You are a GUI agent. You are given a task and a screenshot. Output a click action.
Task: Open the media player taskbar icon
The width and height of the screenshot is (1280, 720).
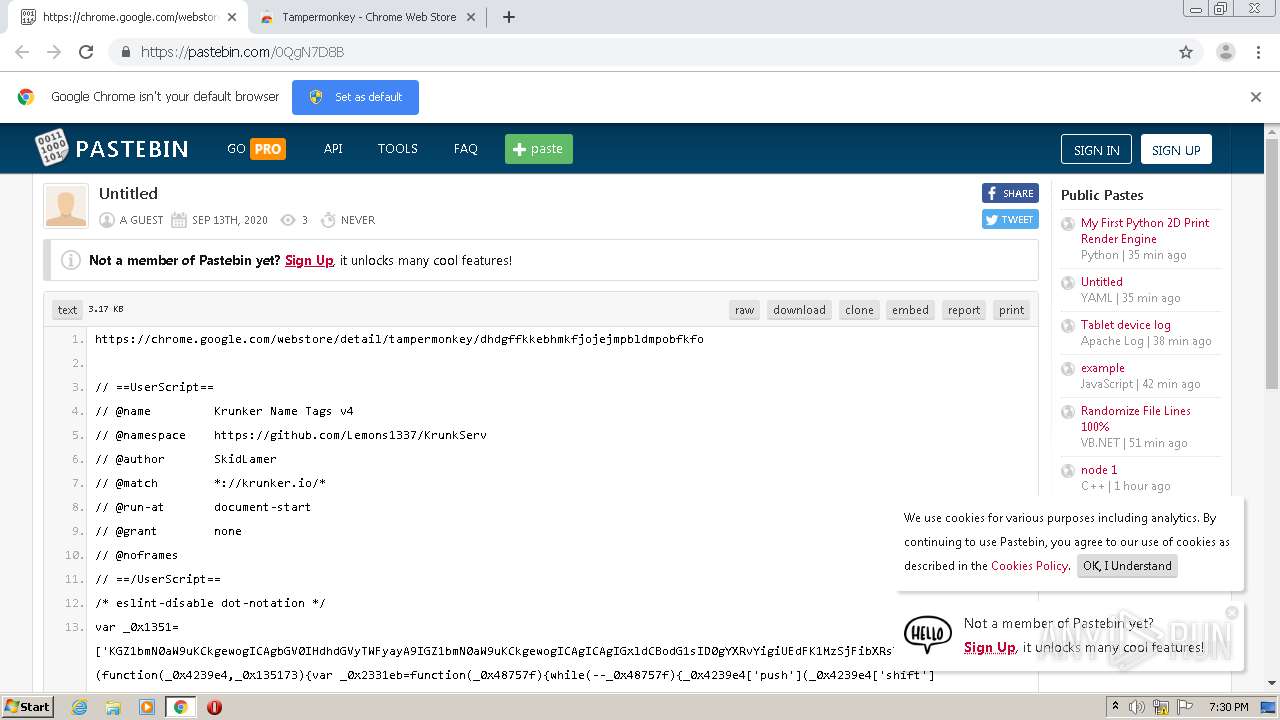(147, 707)
